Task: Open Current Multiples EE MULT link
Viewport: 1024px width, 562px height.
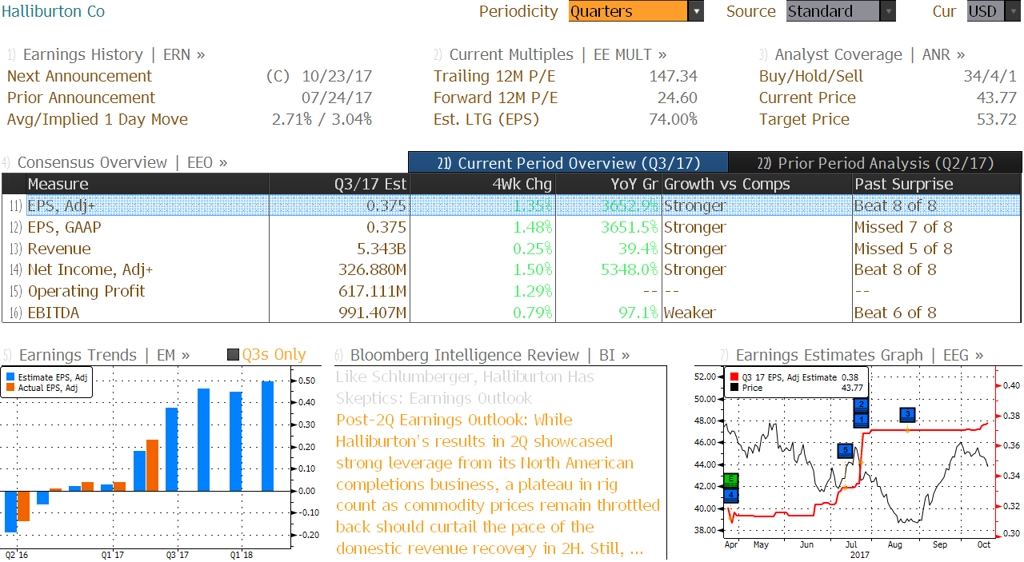Action: 558,55
